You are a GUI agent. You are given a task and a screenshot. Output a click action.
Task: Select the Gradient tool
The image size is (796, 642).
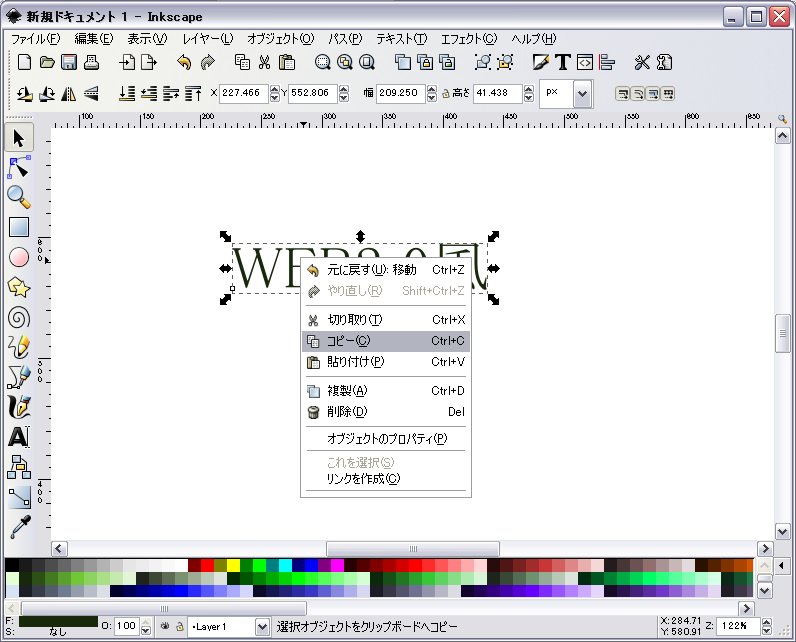pos(19,497)
